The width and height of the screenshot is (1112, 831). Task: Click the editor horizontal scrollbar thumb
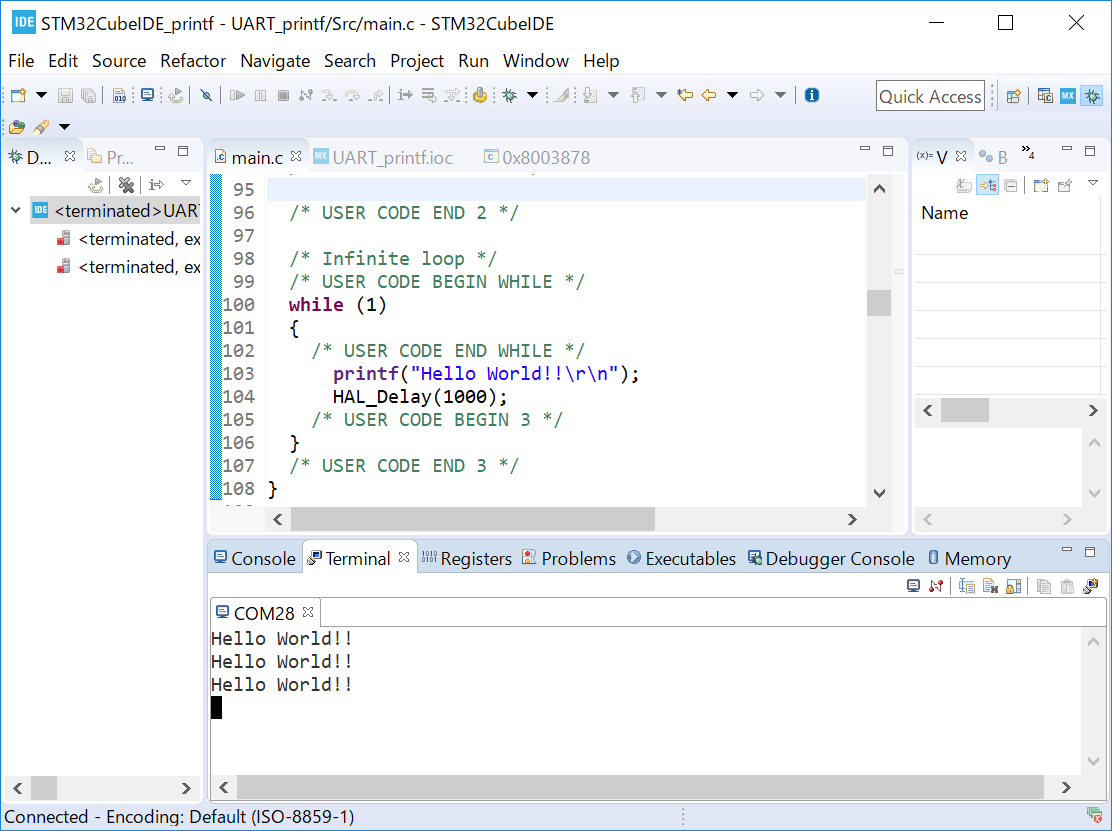point(473,520)
